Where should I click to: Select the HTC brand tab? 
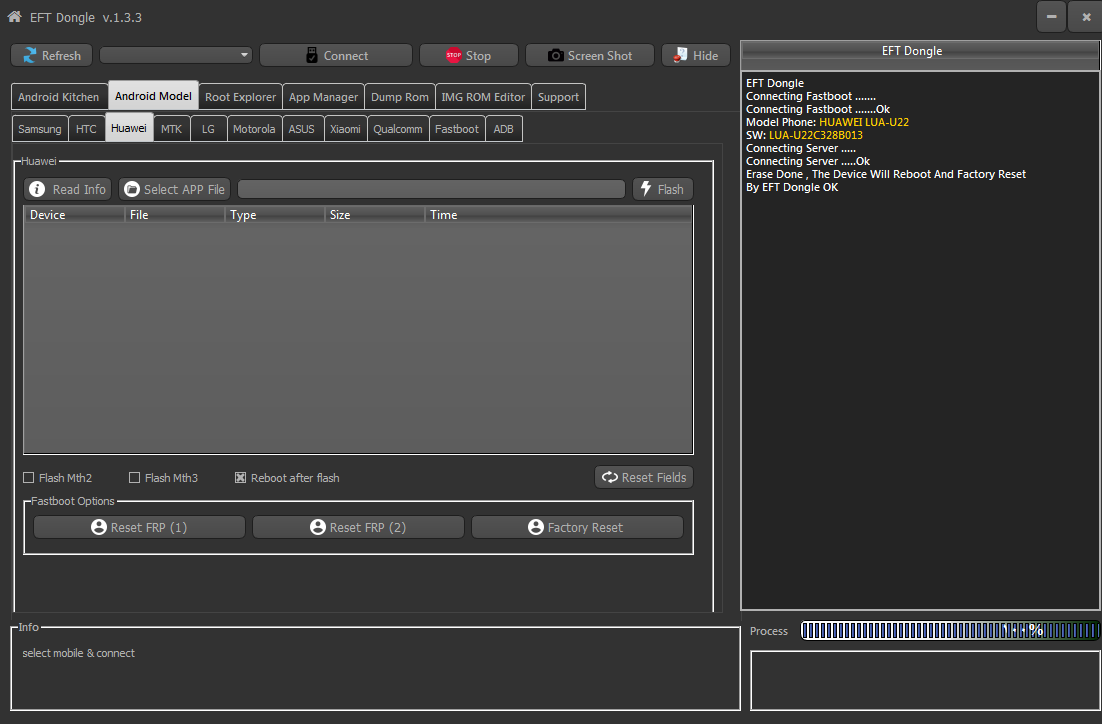point(86,129)
